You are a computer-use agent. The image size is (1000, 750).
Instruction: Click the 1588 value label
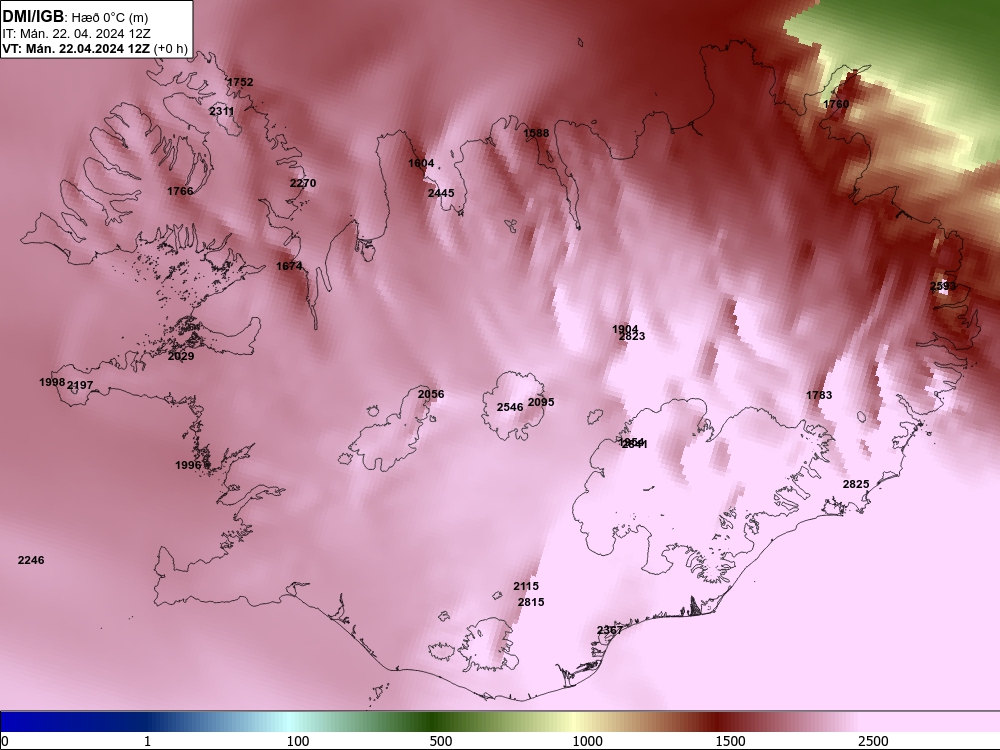pyautogui.click(x=536, y=133)
